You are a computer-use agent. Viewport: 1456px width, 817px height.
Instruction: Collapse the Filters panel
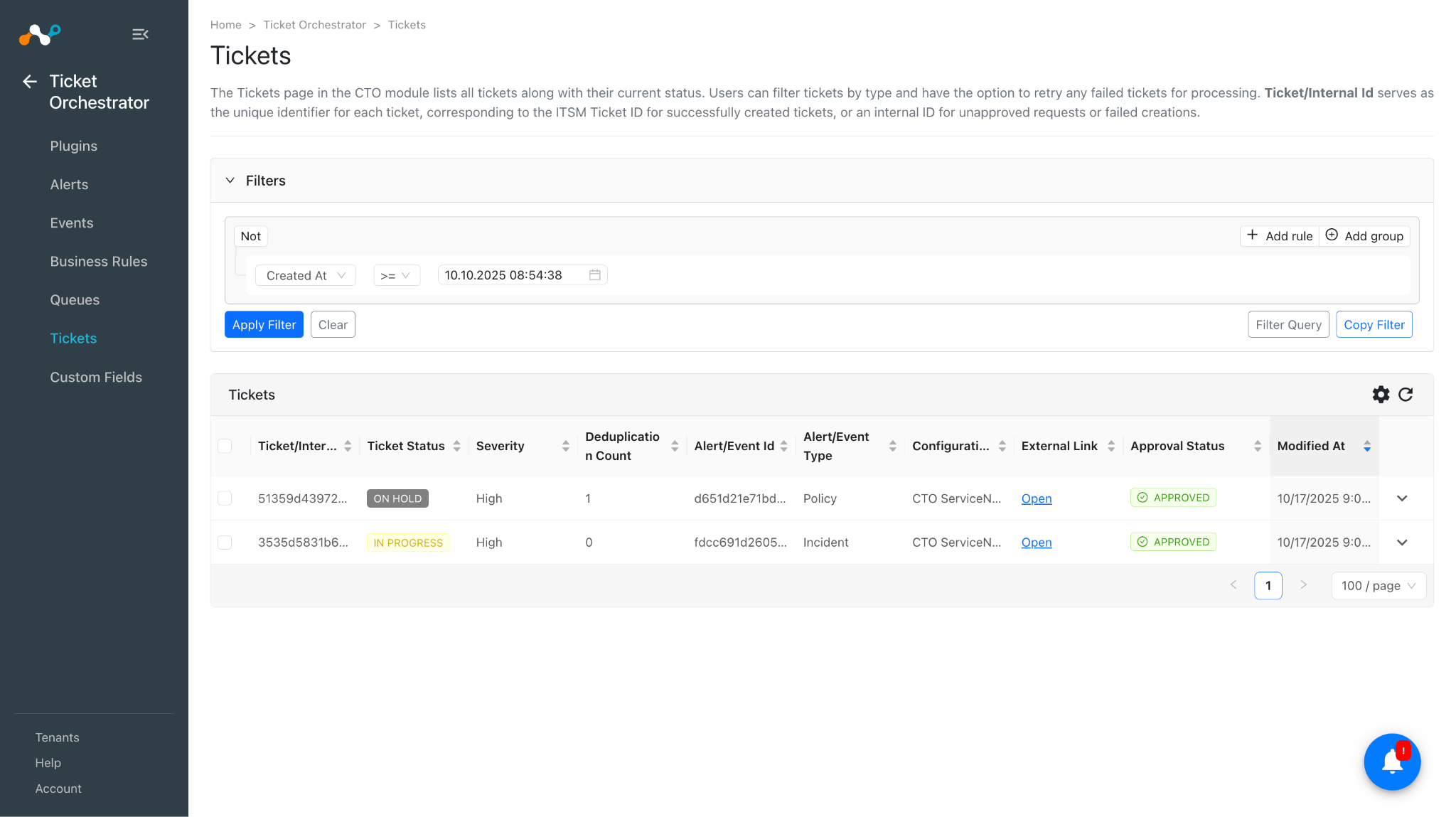pyautogui.click(x=230, y=181)
